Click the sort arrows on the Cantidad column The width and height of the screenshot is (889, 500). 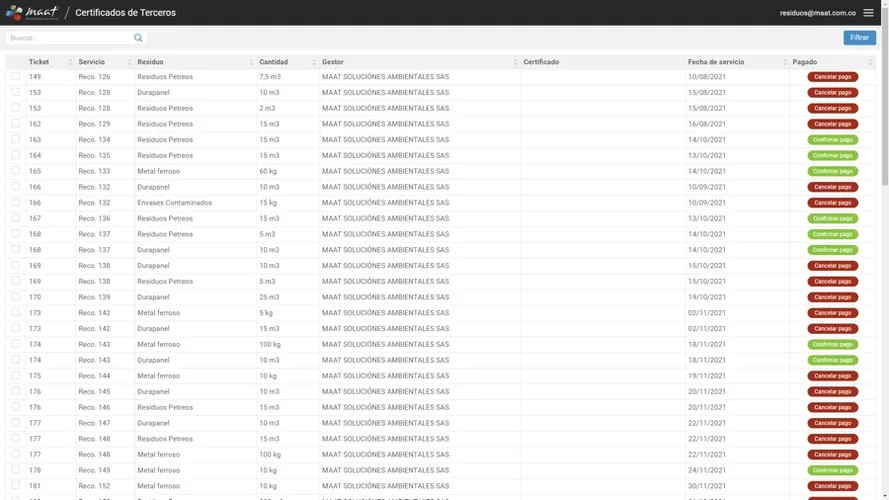click(313, 62)
